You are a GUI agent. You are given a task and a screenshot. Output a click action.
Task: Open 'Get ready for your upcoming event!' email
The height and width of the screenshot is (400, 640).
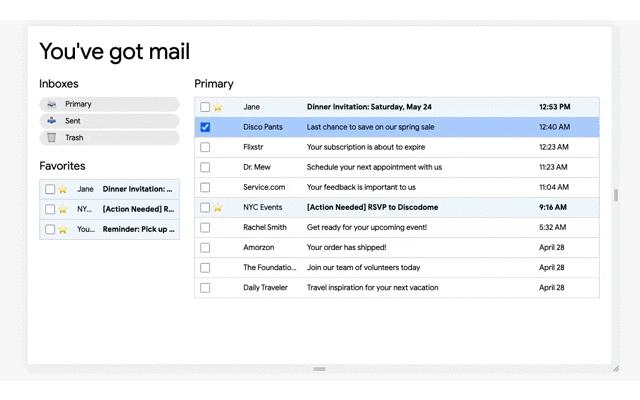(367, 227)
